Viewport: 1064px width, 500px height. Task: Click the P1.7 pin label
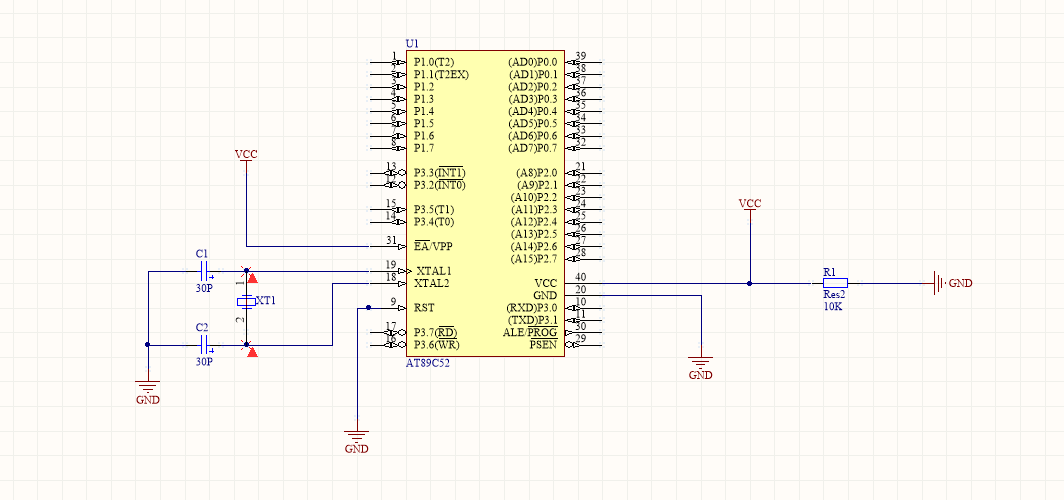pyautogui.click(x=424, y=148)
